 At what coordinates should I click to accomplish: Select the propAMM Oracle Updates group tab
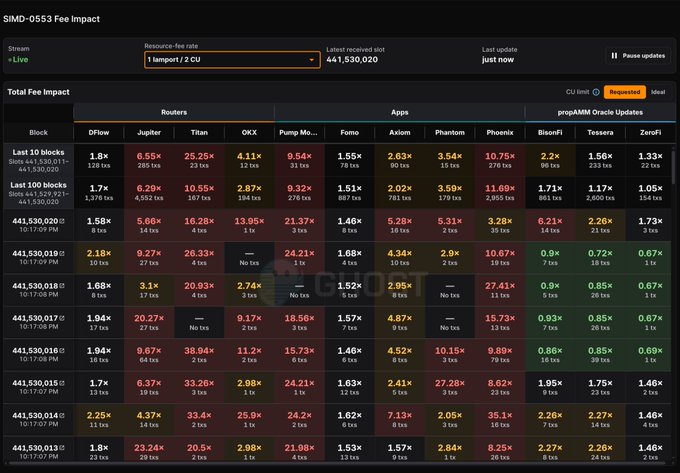tap(600, 112)
